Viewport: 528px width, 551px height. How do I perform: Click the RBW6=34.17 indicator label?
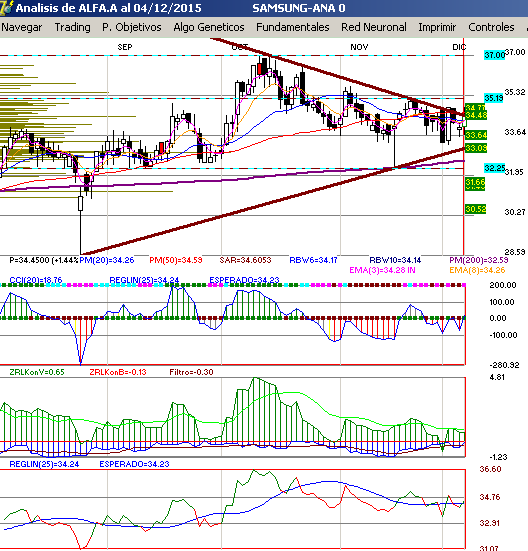coord(313,260)
